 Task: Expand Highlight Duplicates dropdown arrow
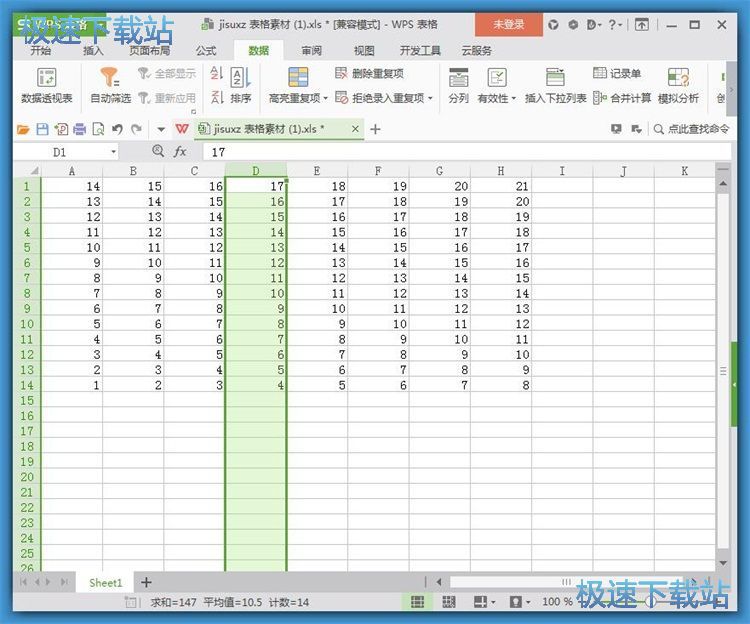click(326, 99)
